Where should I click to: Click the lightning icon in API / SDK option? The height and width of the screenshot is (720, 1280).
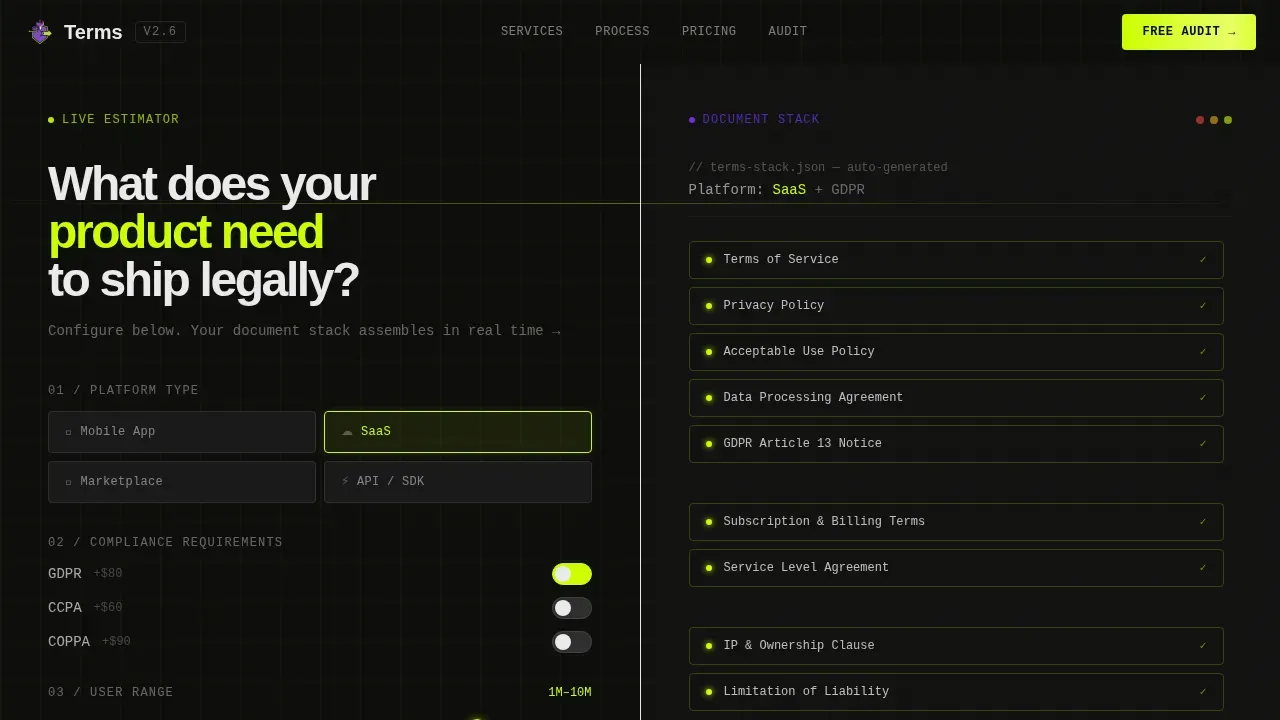click(345, 481)
